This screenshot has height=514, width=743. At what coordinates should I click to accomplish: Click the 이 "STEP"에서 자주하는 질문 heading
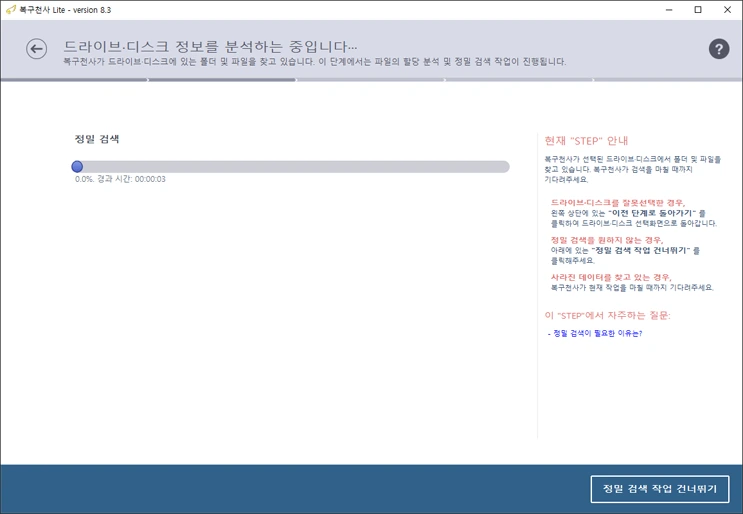click(x=607, y=316)
